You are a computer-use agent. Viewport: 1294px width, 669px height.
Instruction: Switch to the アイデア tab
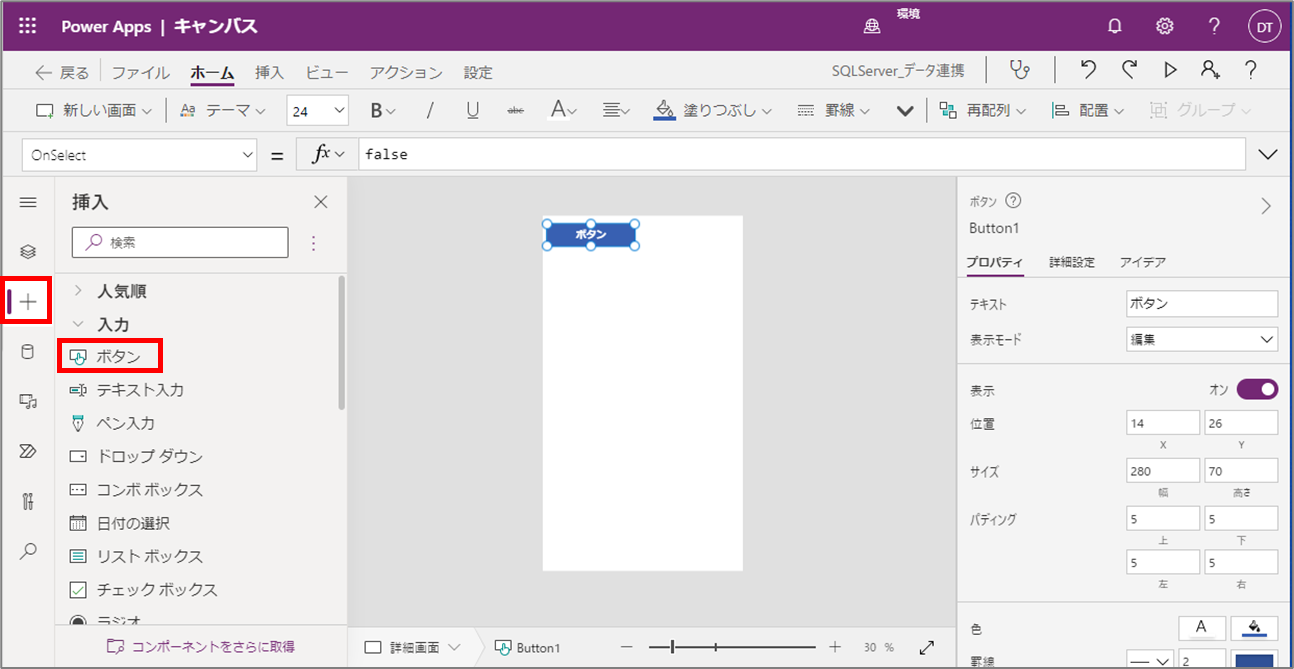click(1143, 262)
